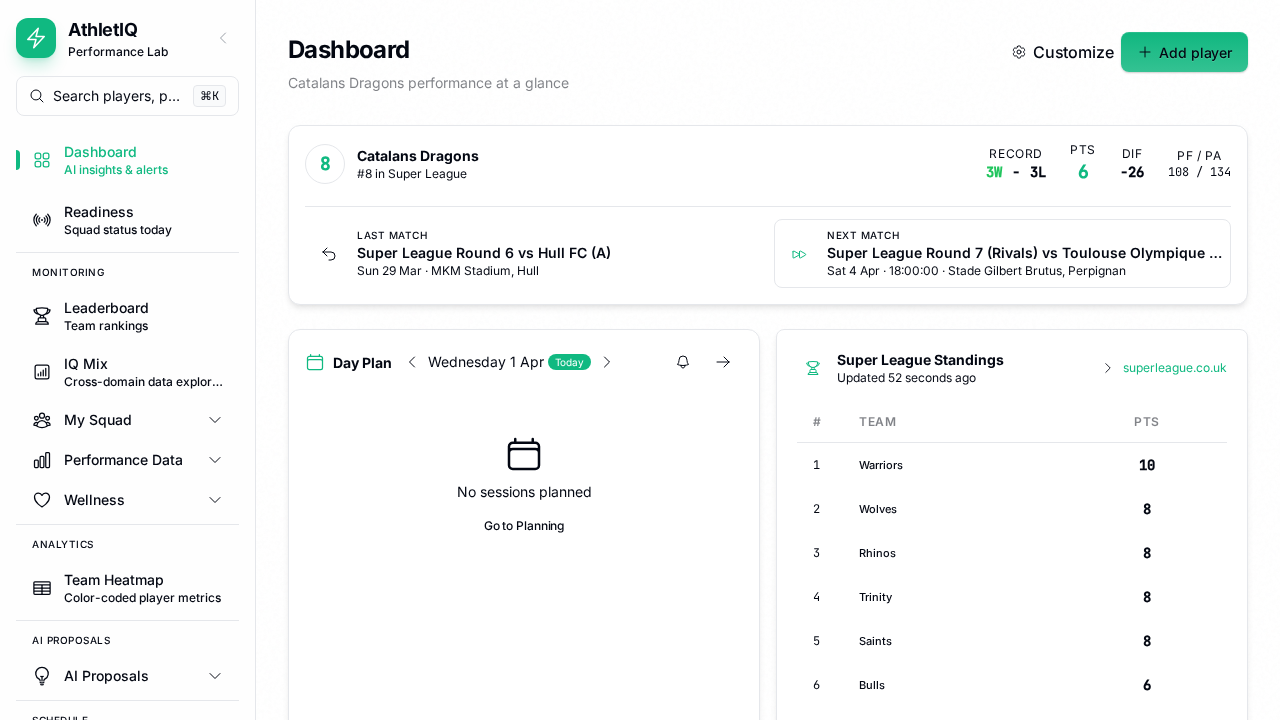Click the search players input field

click(x=127, y=96)
